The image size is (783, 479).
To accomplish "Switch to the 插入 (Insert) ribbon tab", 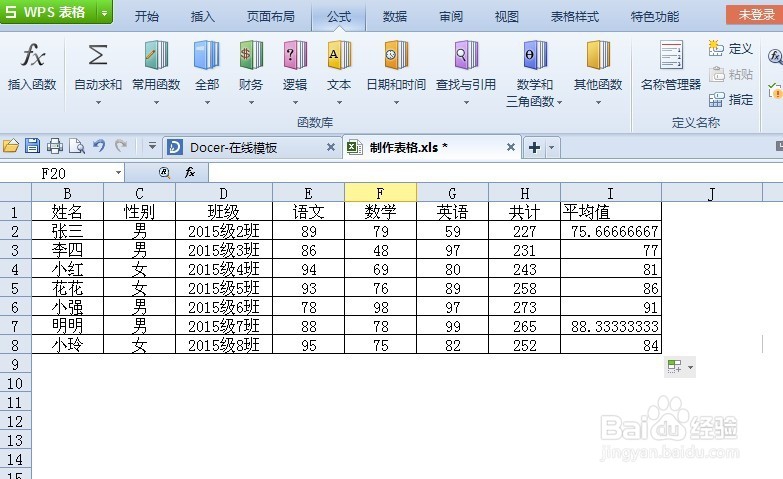I will point(203,16).
